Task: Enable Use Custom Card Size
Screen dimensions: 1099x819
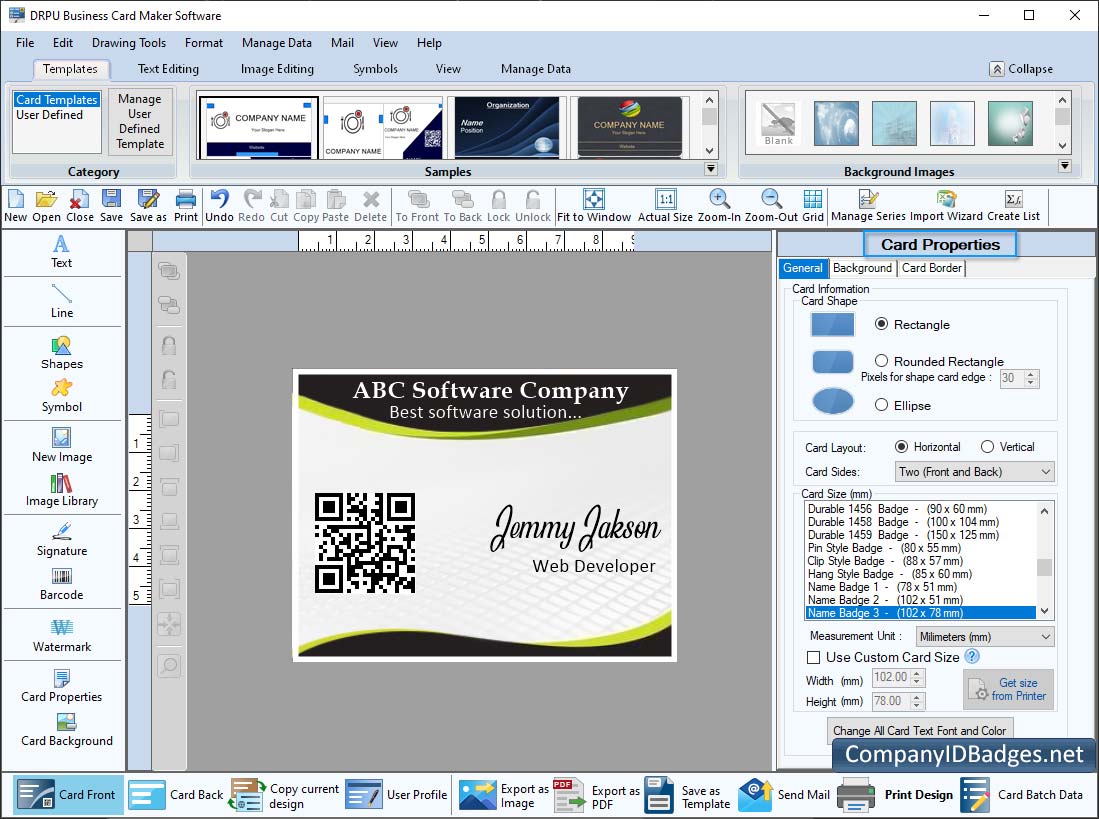Action: click(x=814, y=657)
